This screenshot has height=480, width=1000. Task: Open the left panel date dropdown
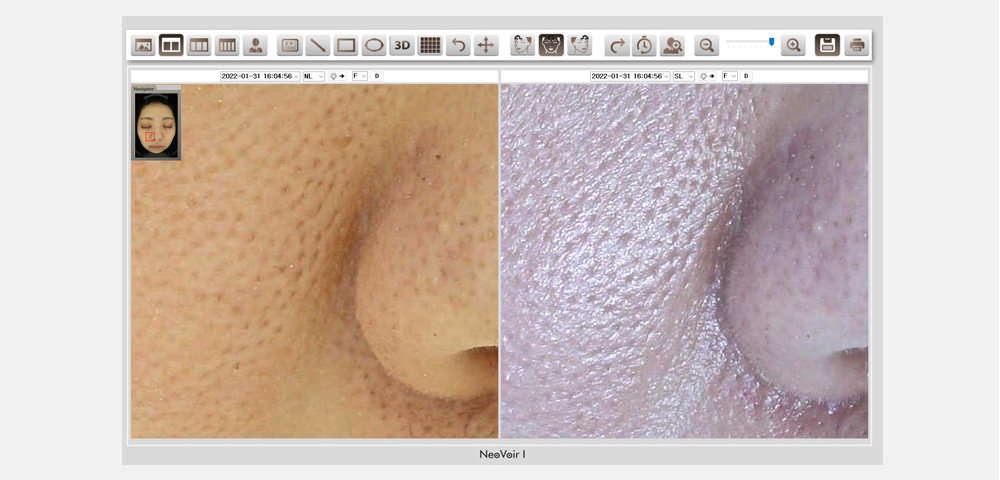tap(260, 76)
